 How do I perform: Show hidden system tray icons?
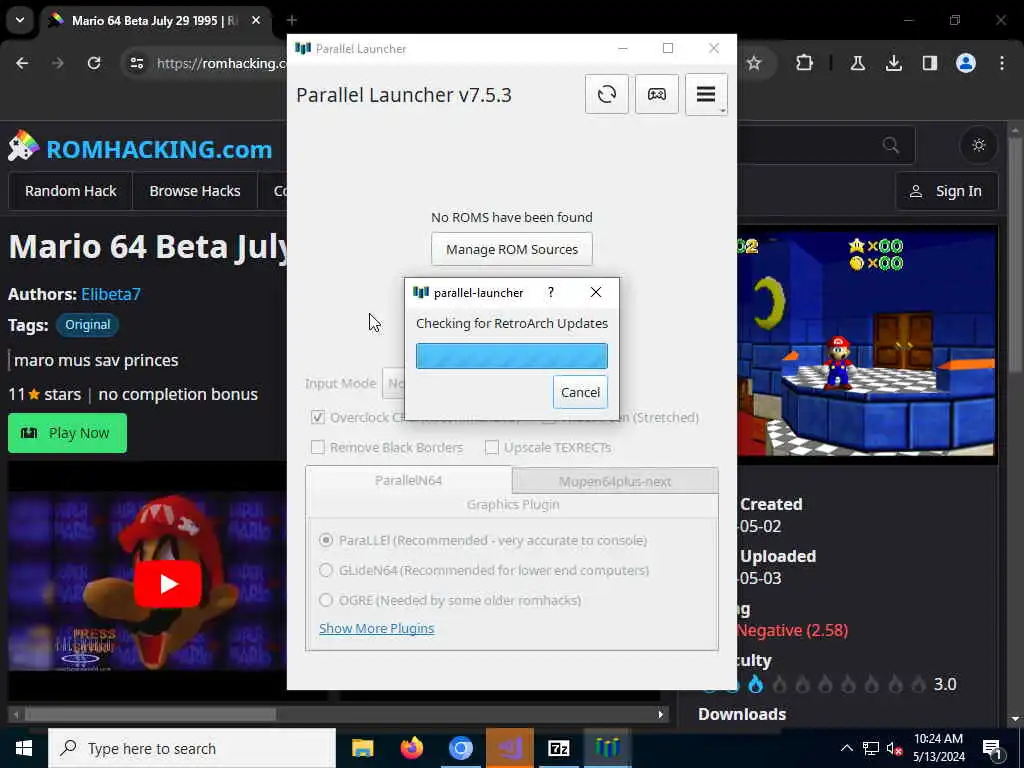coord(846,748)
